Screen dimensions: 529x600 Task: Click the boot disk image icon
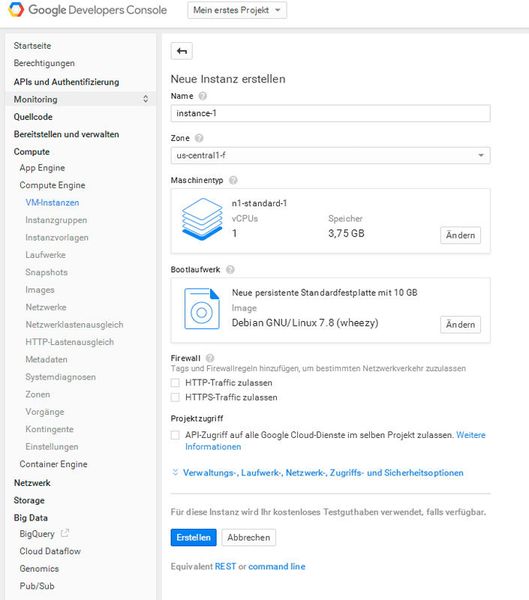pyautogui.click(x=202, y=308)
